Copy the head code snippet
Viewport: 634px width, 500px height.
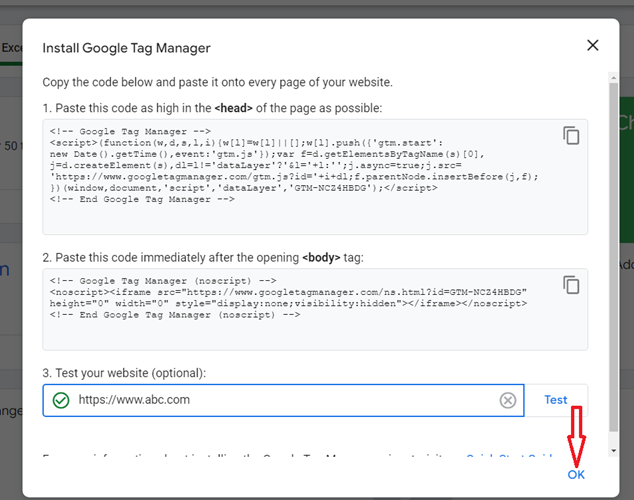click(571, 135)
